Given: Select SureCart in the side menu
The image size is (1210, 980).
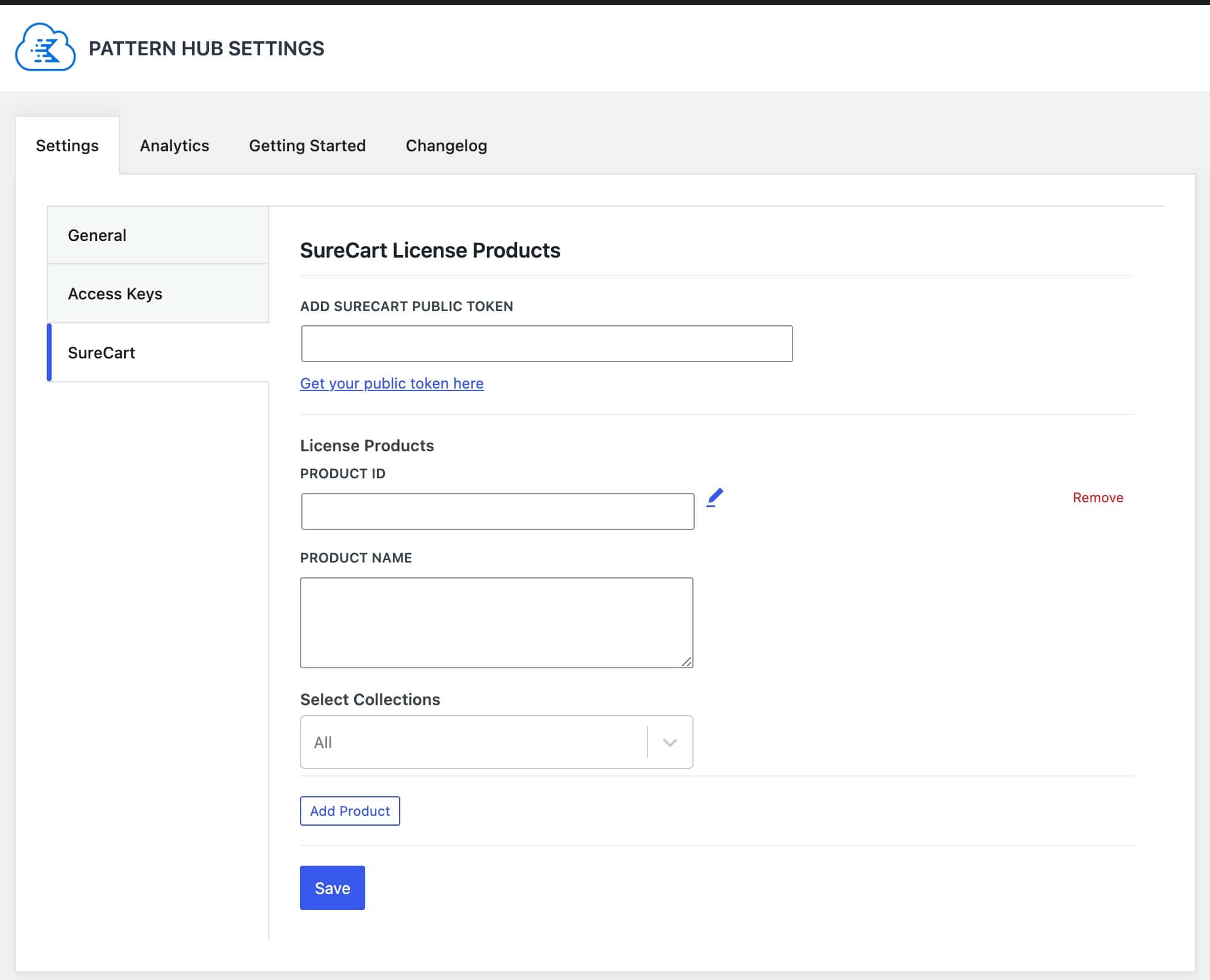Looking at the screenshot, I should coord(158,353).
